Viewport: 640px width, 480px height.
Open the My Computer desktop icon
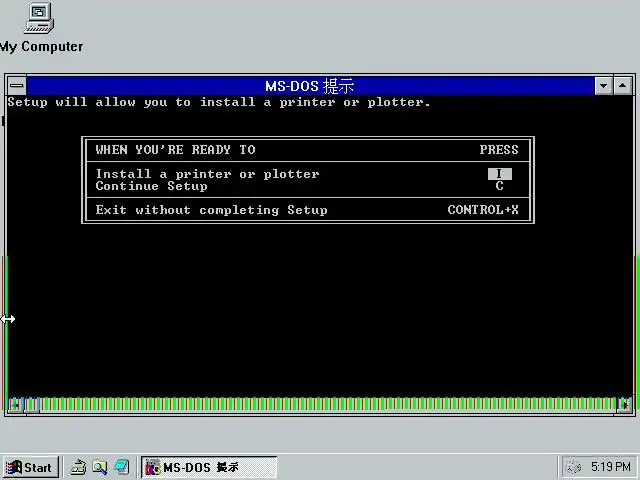tap(40, 27)
